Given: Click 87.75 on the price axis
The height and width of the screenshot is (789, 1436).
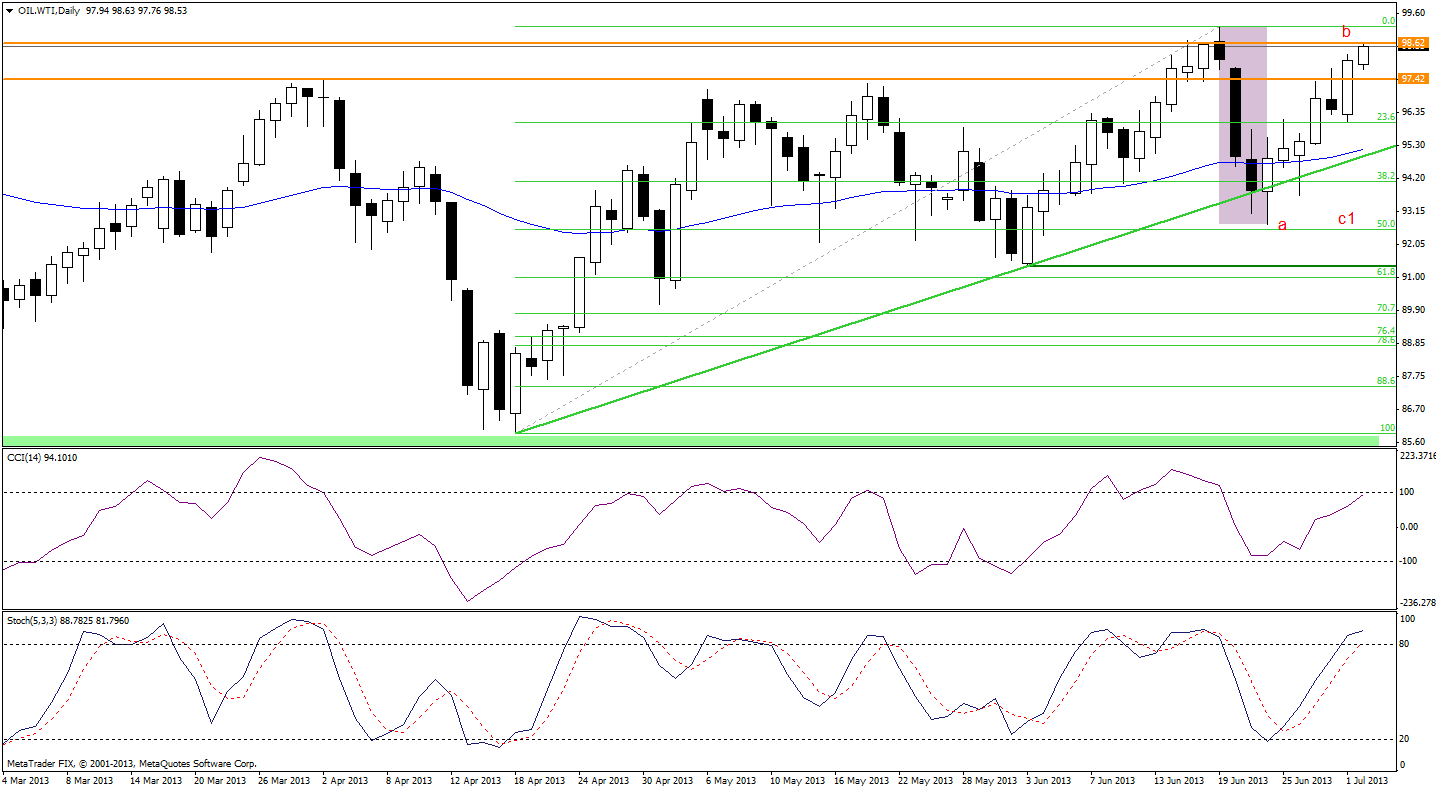Looking at the screenshot, I should point(1413,375).
